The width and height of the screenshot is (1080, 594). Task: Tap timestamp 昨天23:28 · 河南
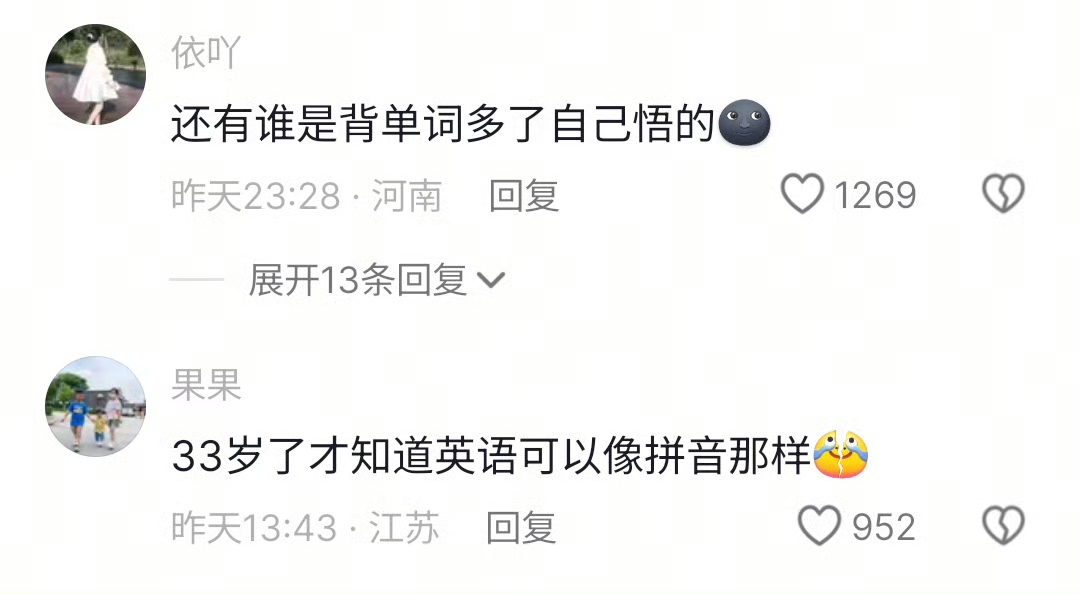tap(307, 196)
